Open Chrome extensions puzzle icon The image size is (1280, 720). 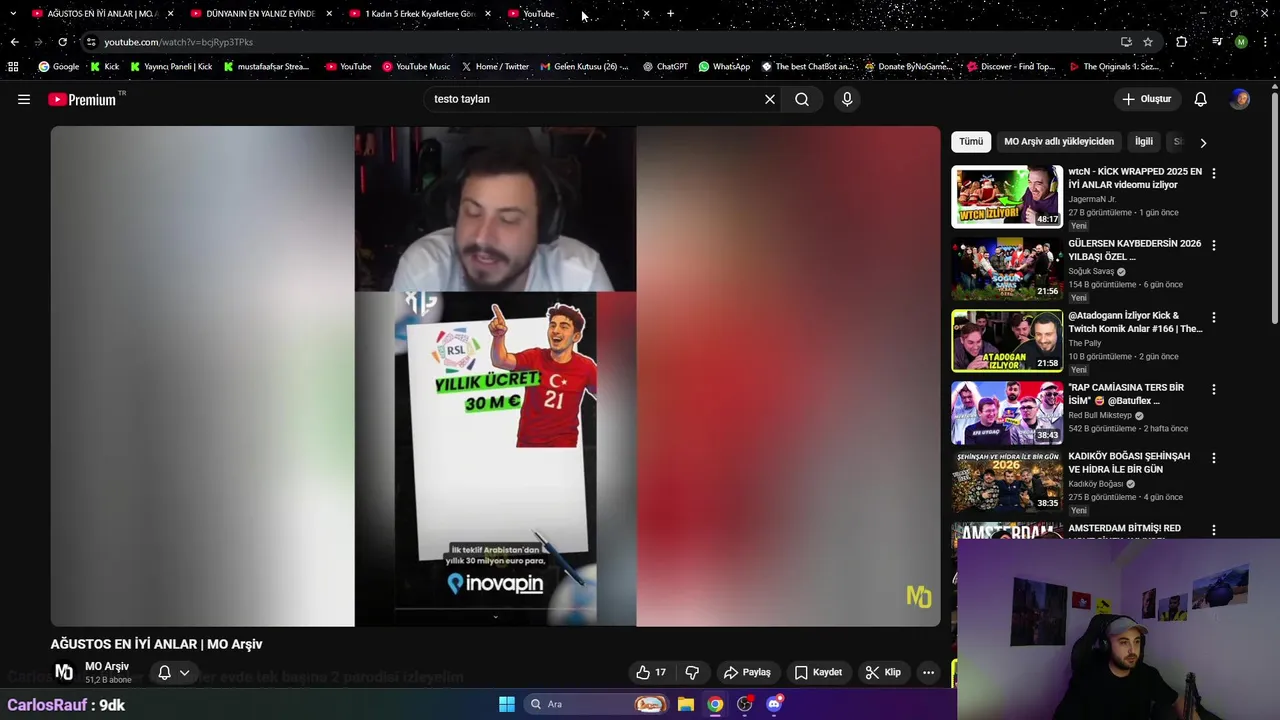tap(1182, 42)
